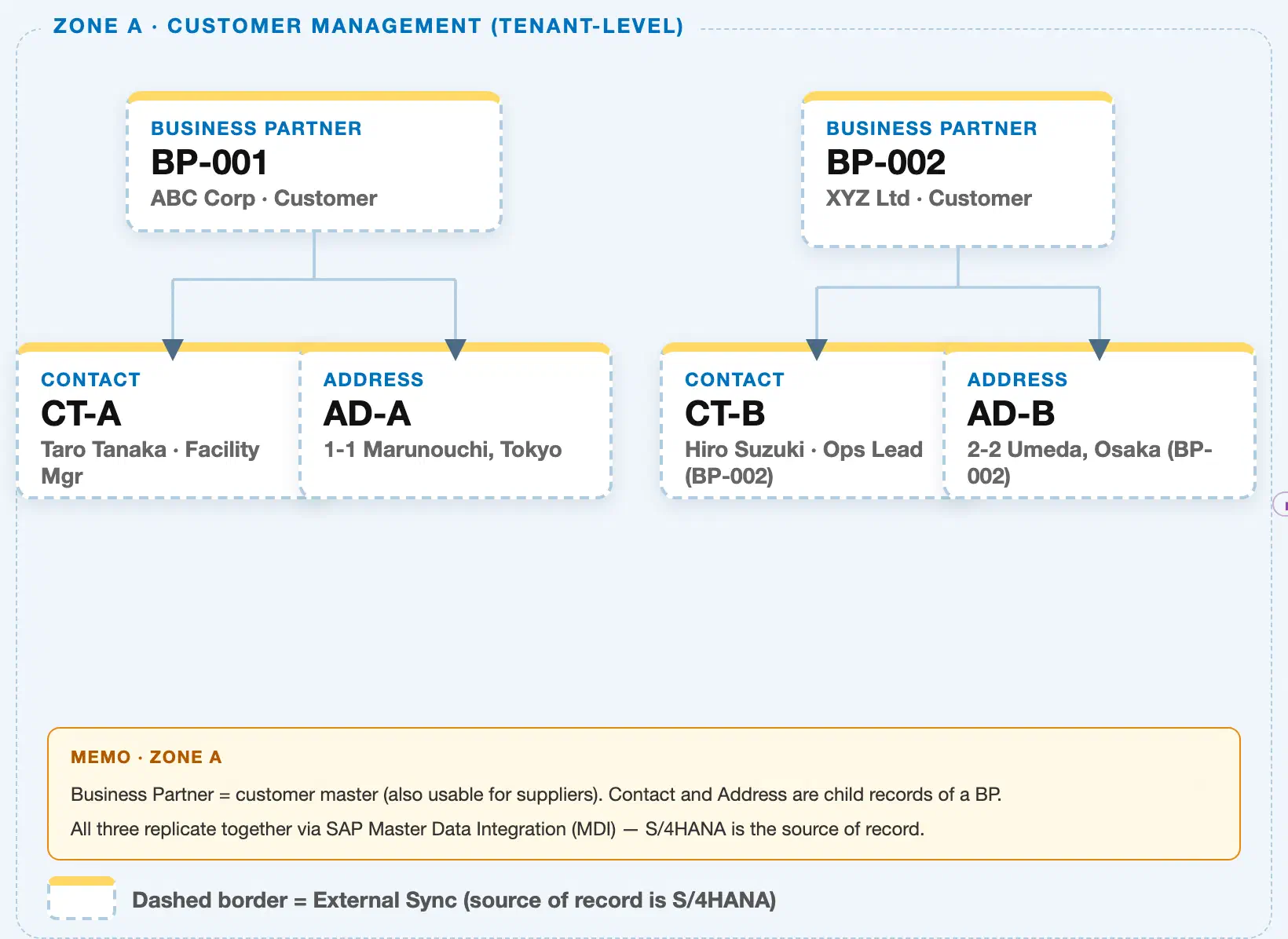The image size is (1288, 939).
Task: Click the arrowhead pointing into CT-A
Action: pos(173,349)
